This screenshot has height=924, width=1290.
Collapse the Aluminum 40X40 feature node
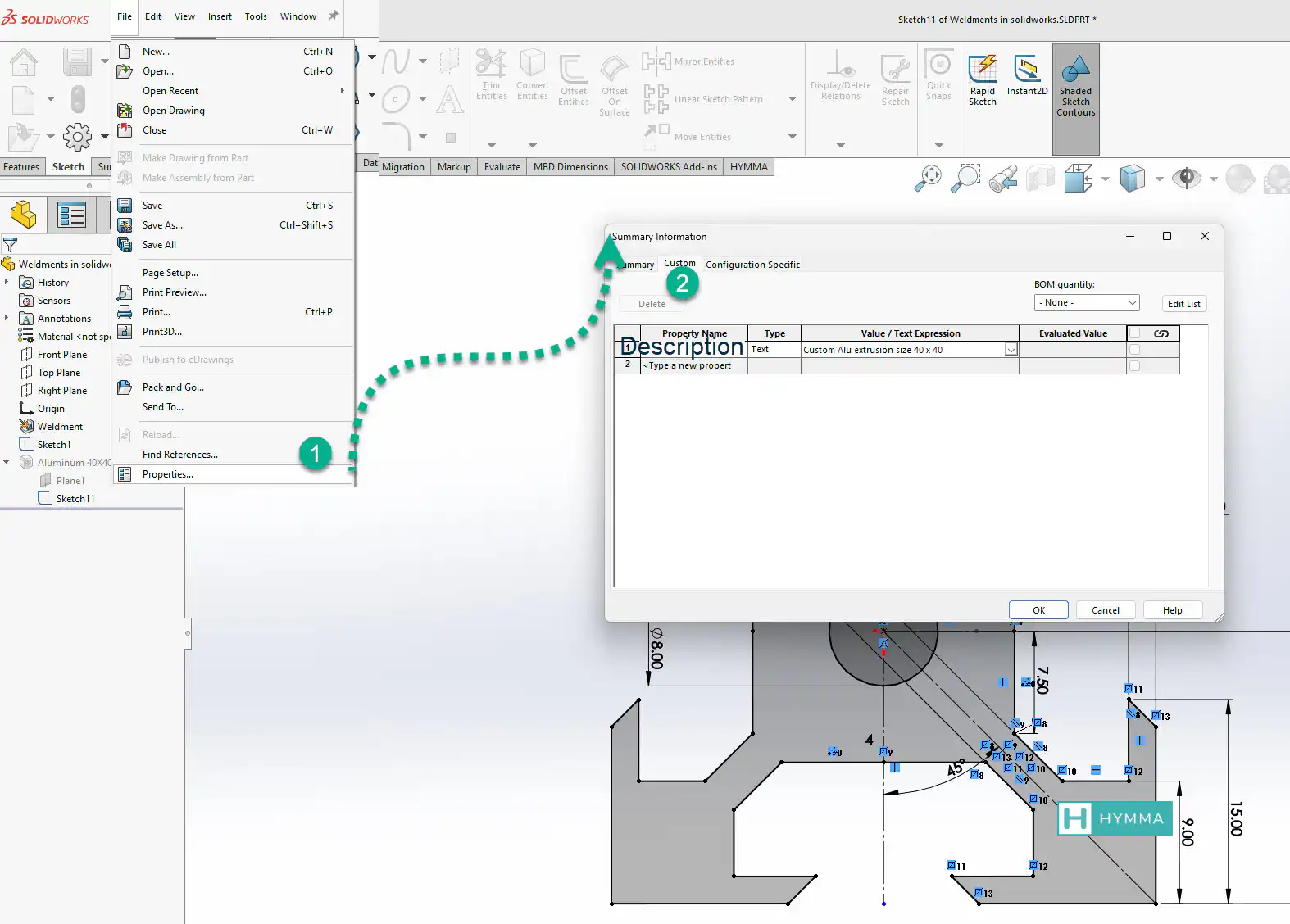7,462
